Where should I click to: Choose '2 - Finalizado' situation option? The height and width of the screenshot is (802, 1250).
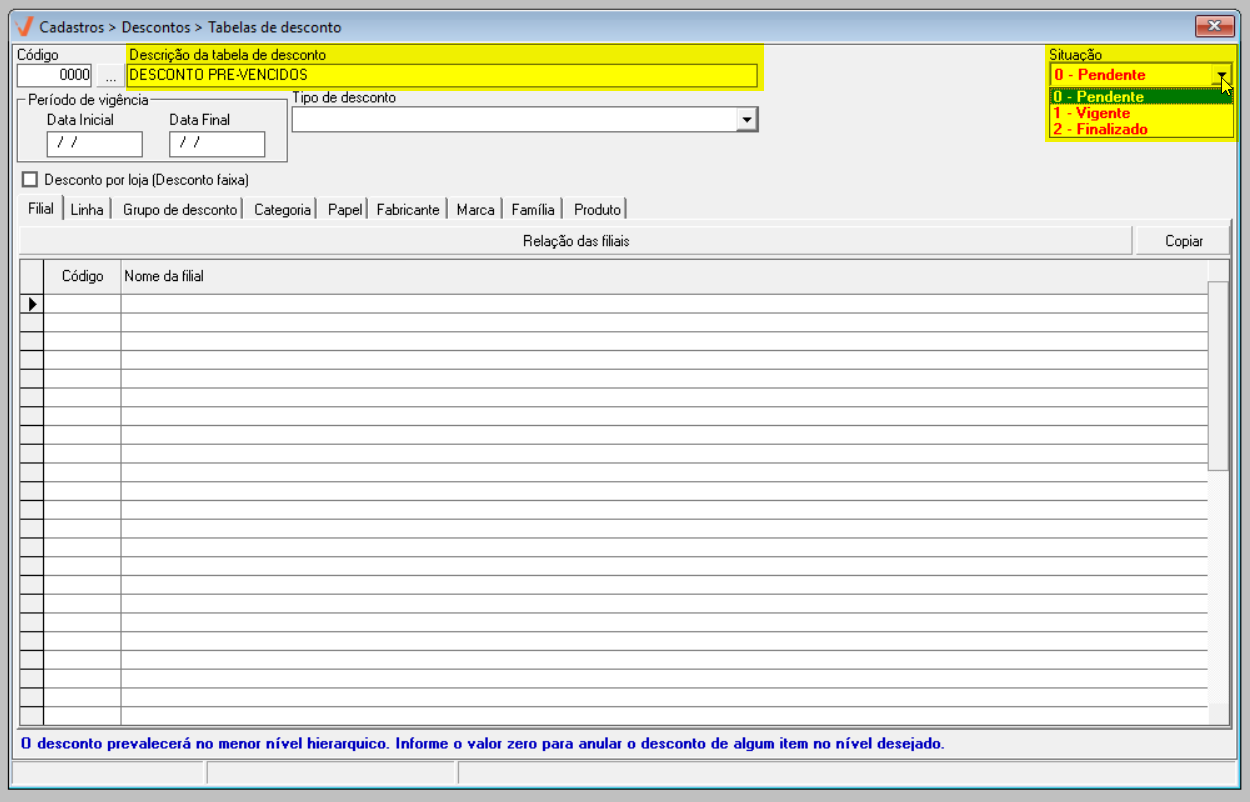pyautogui.click(x=1140, y=129)
